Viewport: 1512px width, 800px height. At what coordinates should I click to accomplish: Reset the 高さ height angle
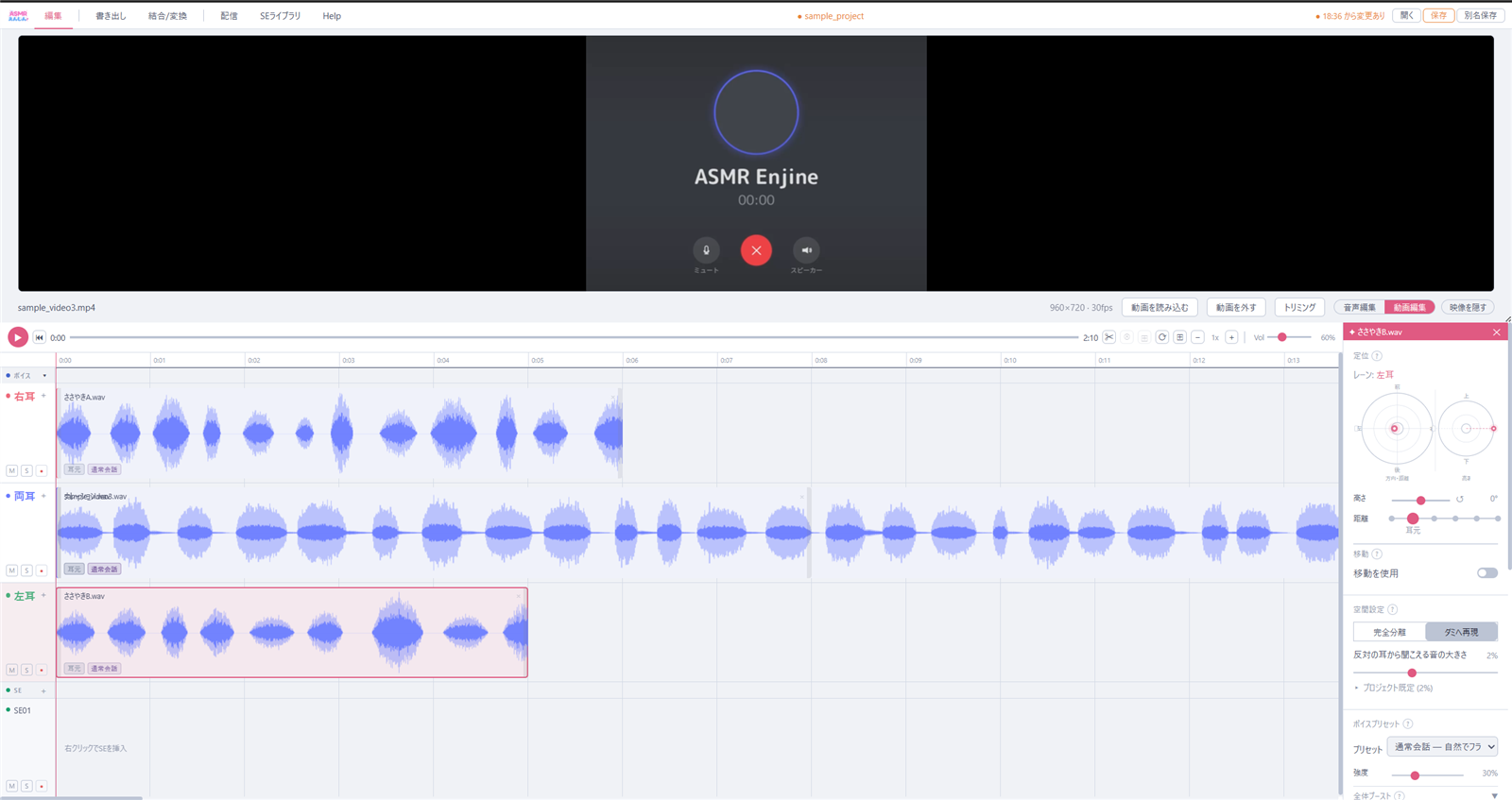pyautogui.click(x=1460, y=499)
